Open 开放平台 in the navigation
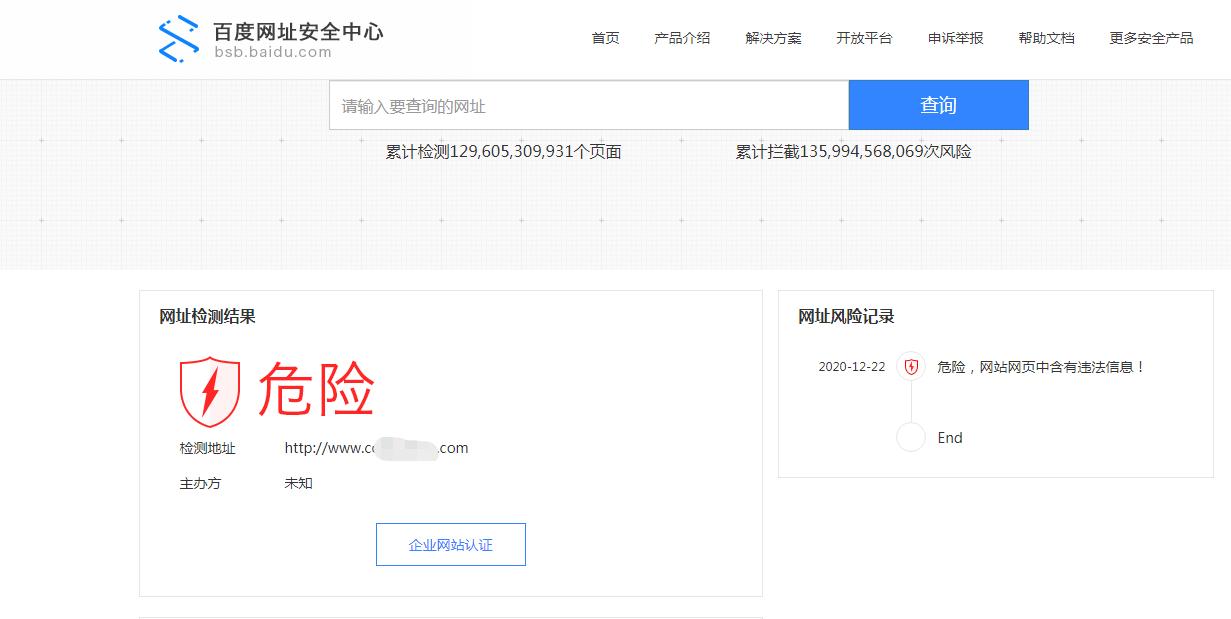The image size is (1231, 619). coord(864,38)
